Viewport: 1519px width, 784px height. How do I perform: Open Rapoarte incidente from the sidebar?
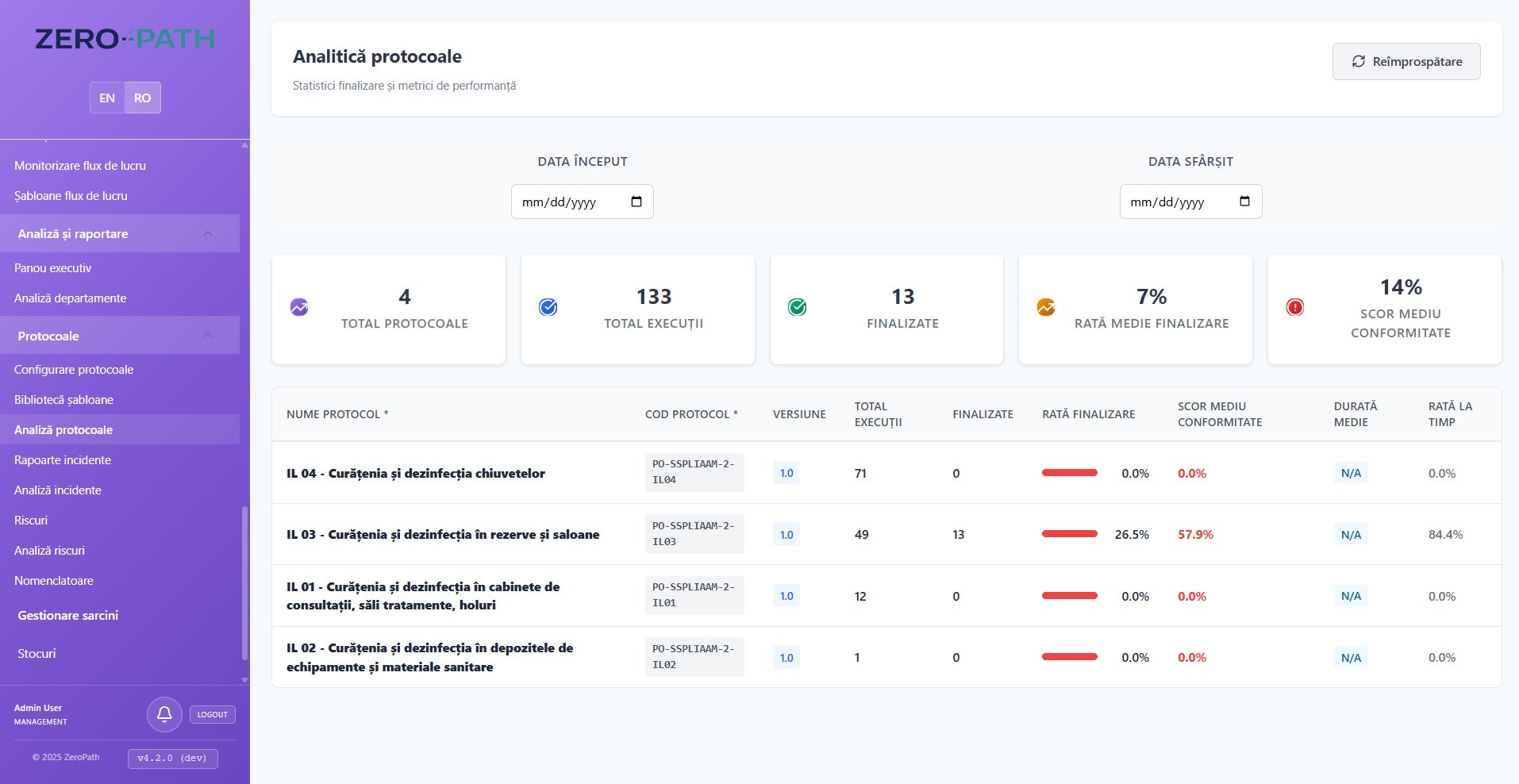[x=63, y=459]
